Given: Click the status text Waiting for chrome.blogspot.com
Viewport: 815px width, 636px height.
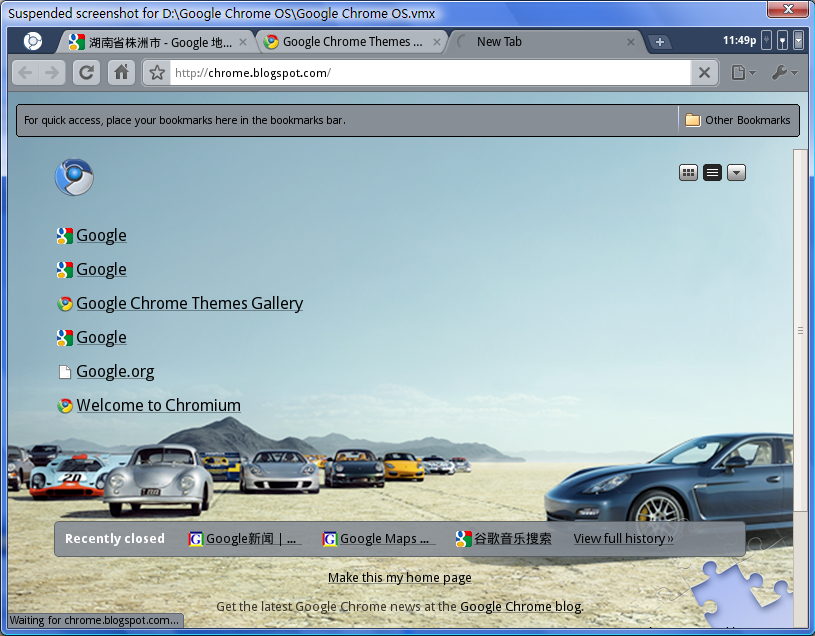Looking at the screenshot, I should (x=94, y=620).
